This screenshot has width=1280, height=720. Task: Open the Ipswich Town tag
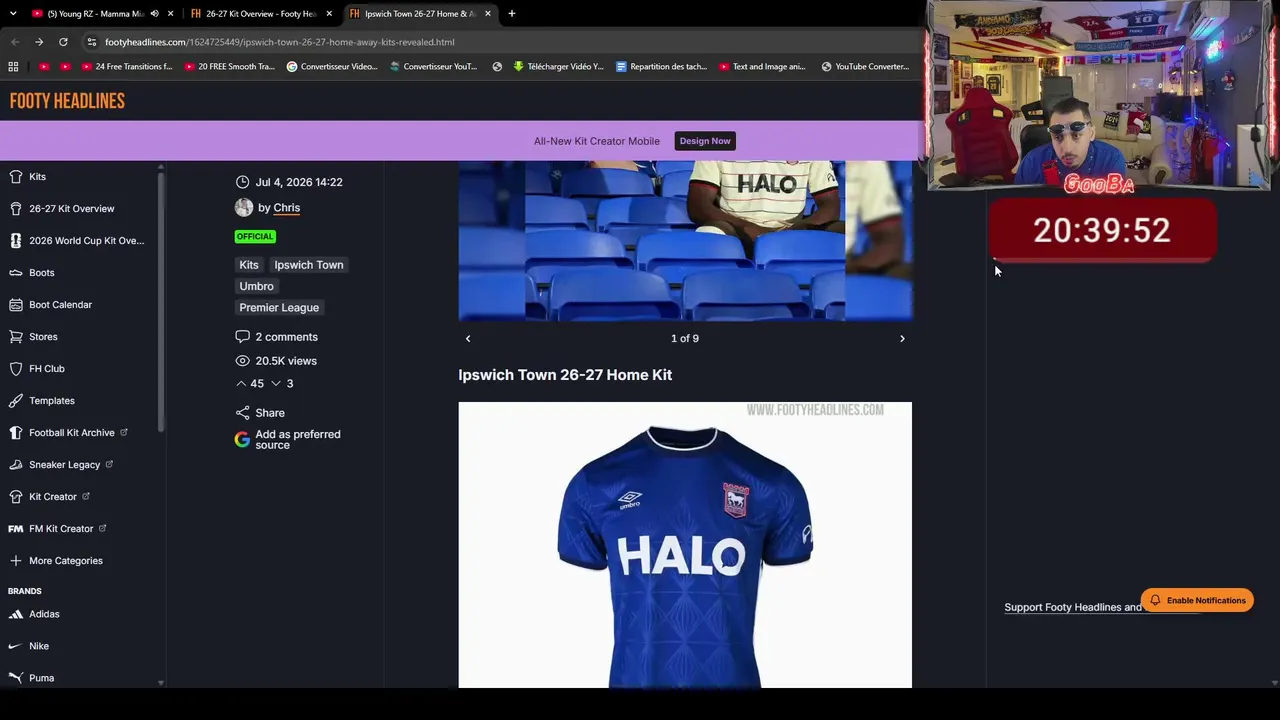click(x=309, y=265)
